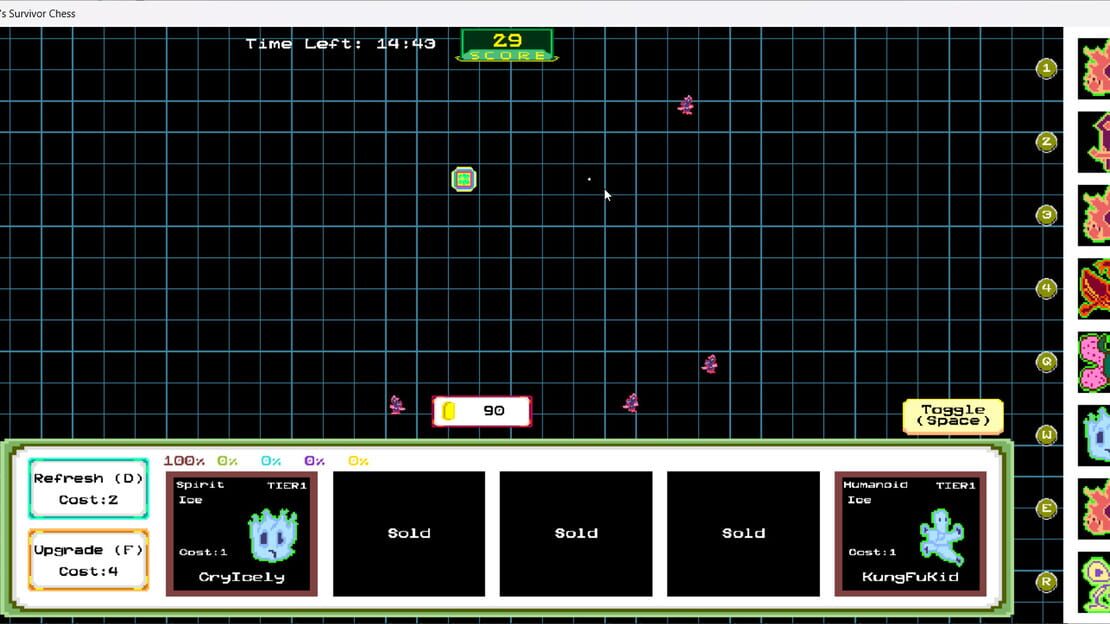
Task: Click the enemy sprite nearest the score panel
Action: click(x=685, y=105)
